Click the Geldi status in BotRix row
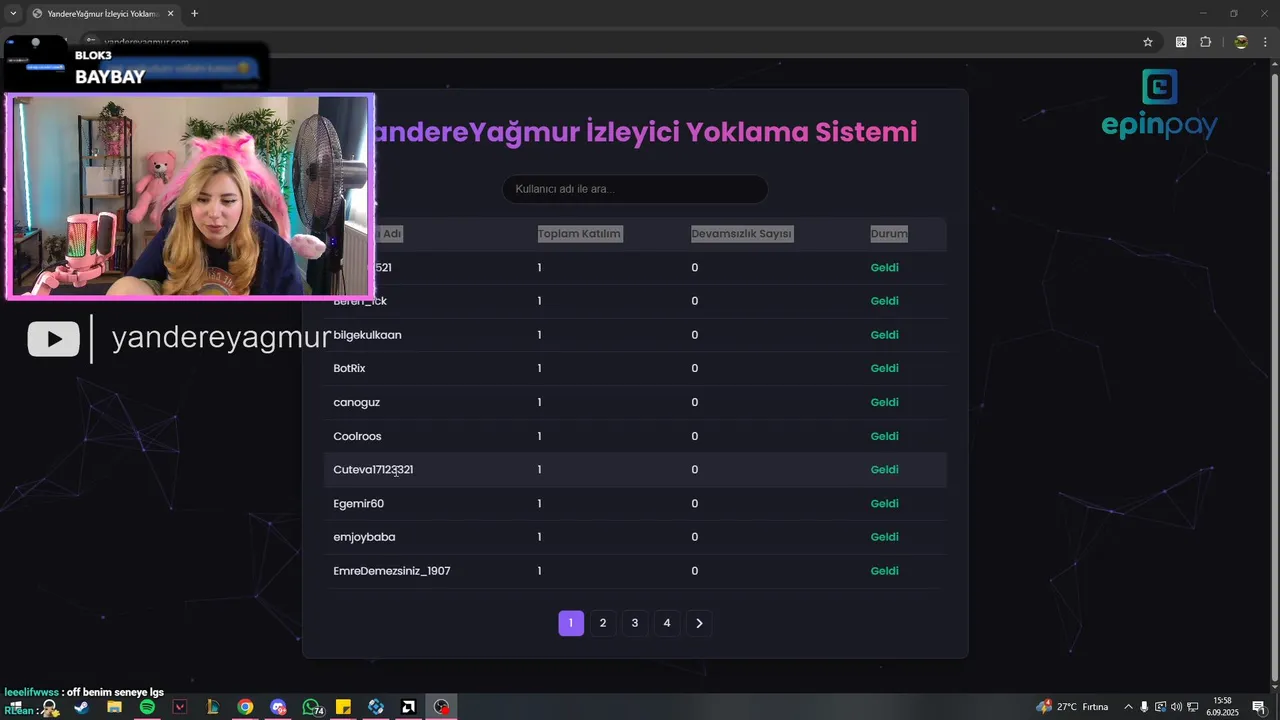1280x720 pixels. pos(884,368)
